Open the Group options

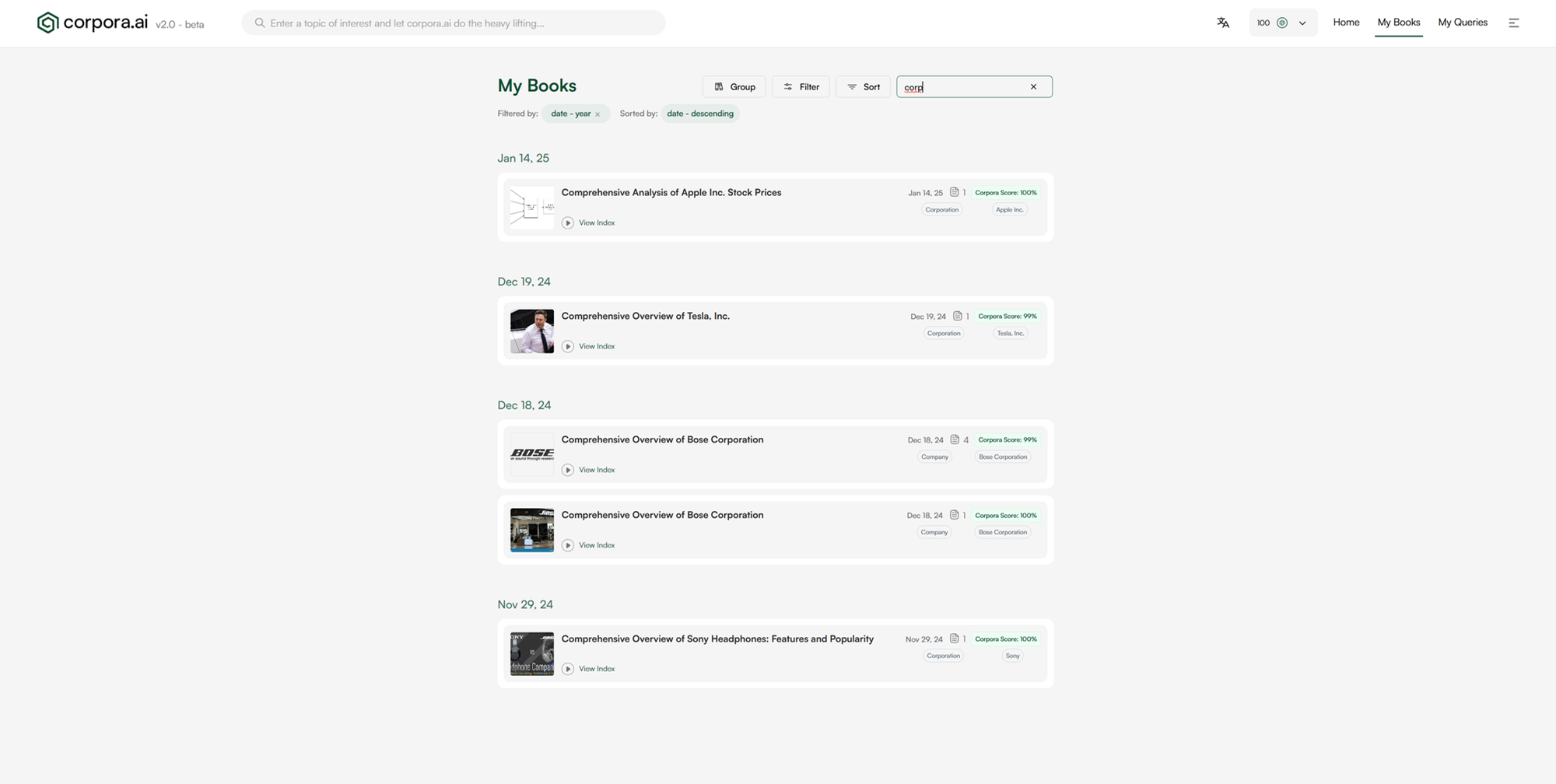coord(734,86)
